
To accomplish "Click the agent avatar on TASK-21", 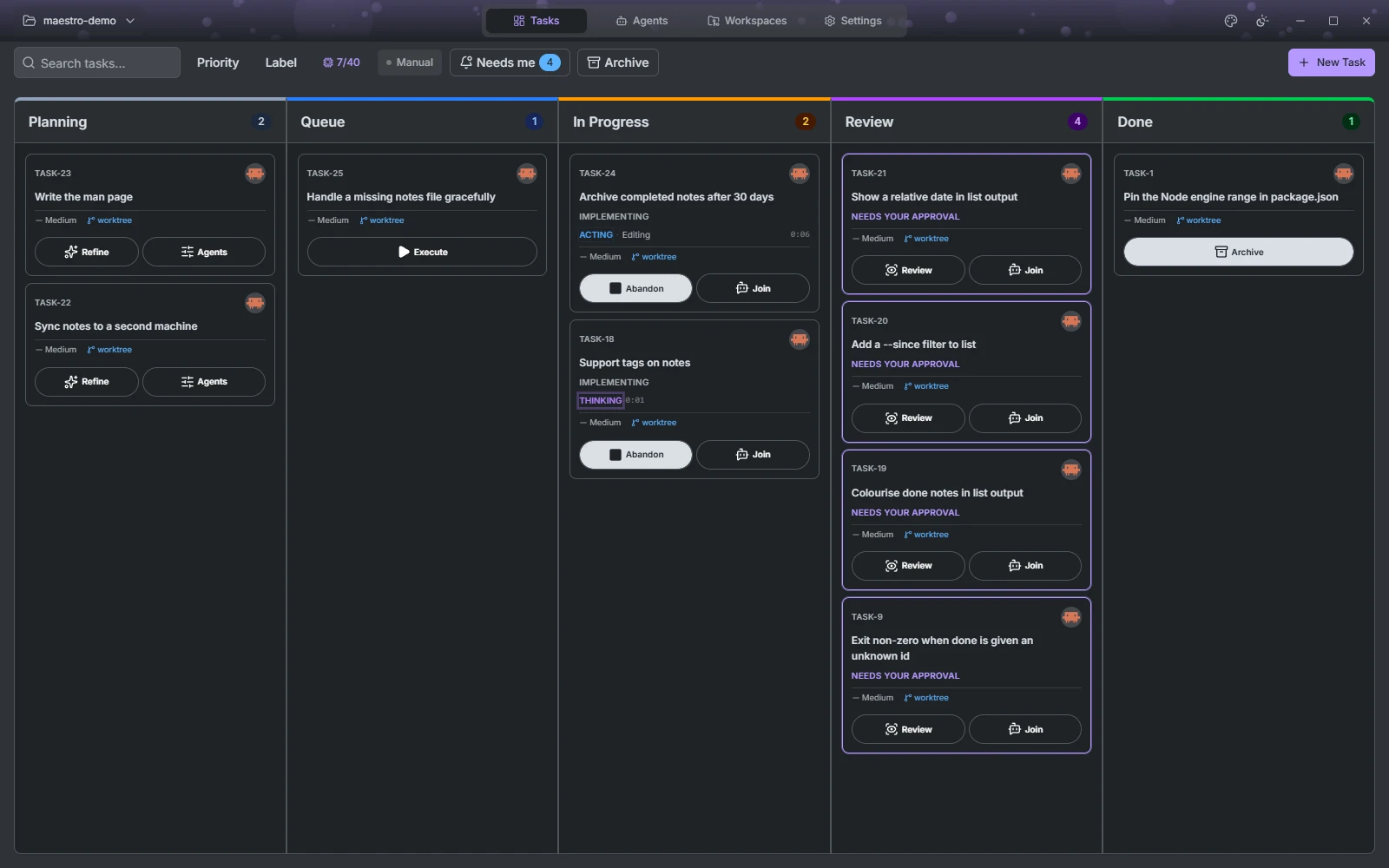I will [1071, 174].
